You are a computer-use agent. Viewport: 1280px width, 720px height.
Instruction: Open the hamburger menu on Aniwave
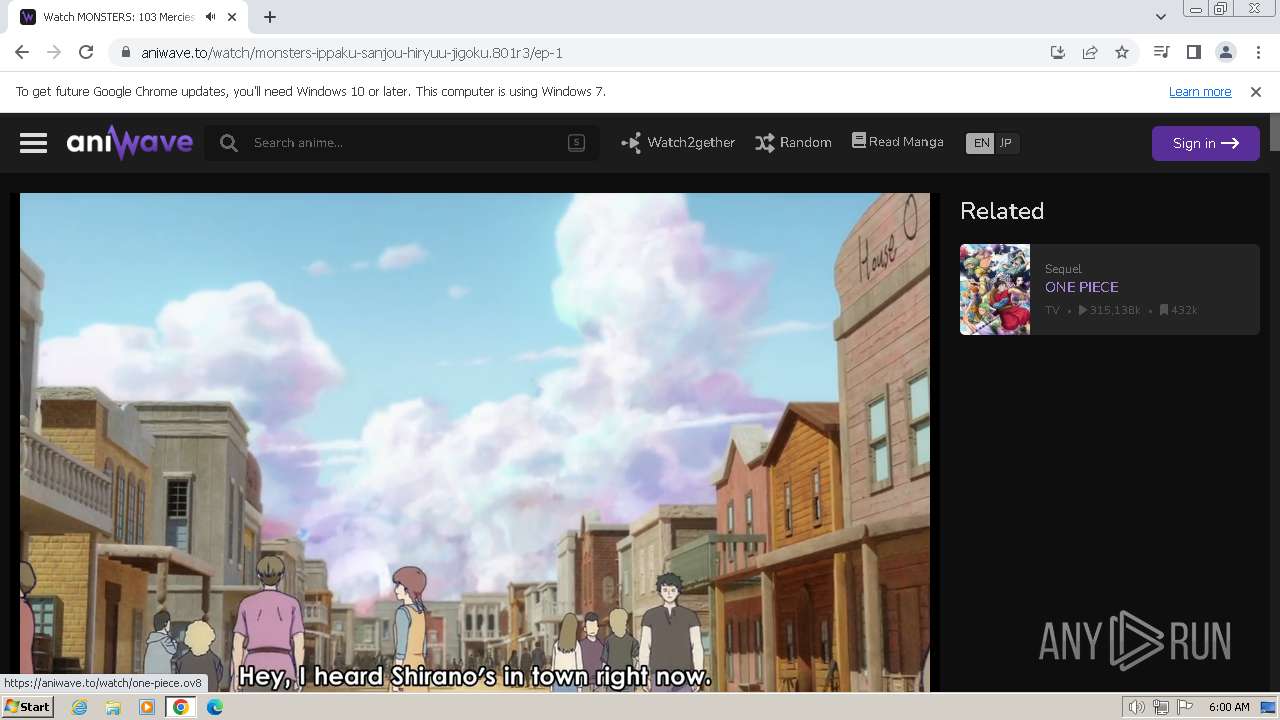[x=33, y=143]
